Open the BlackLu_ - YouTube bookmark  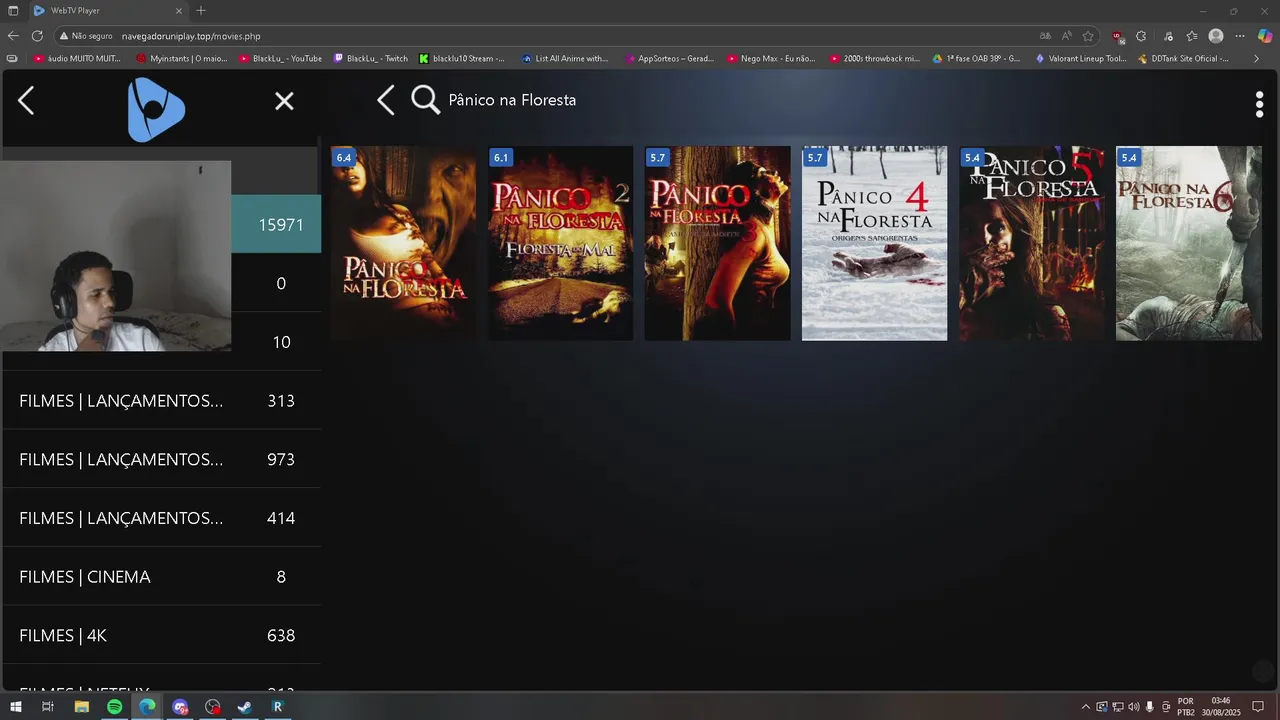point(280,59)
